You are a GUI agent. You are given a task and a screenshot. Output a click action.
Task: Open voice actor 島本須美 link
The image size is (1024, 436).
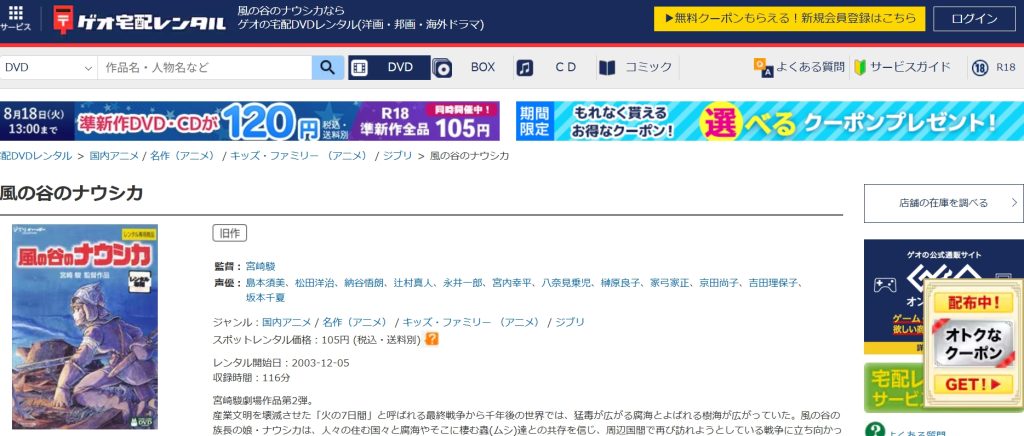[265, 283]
